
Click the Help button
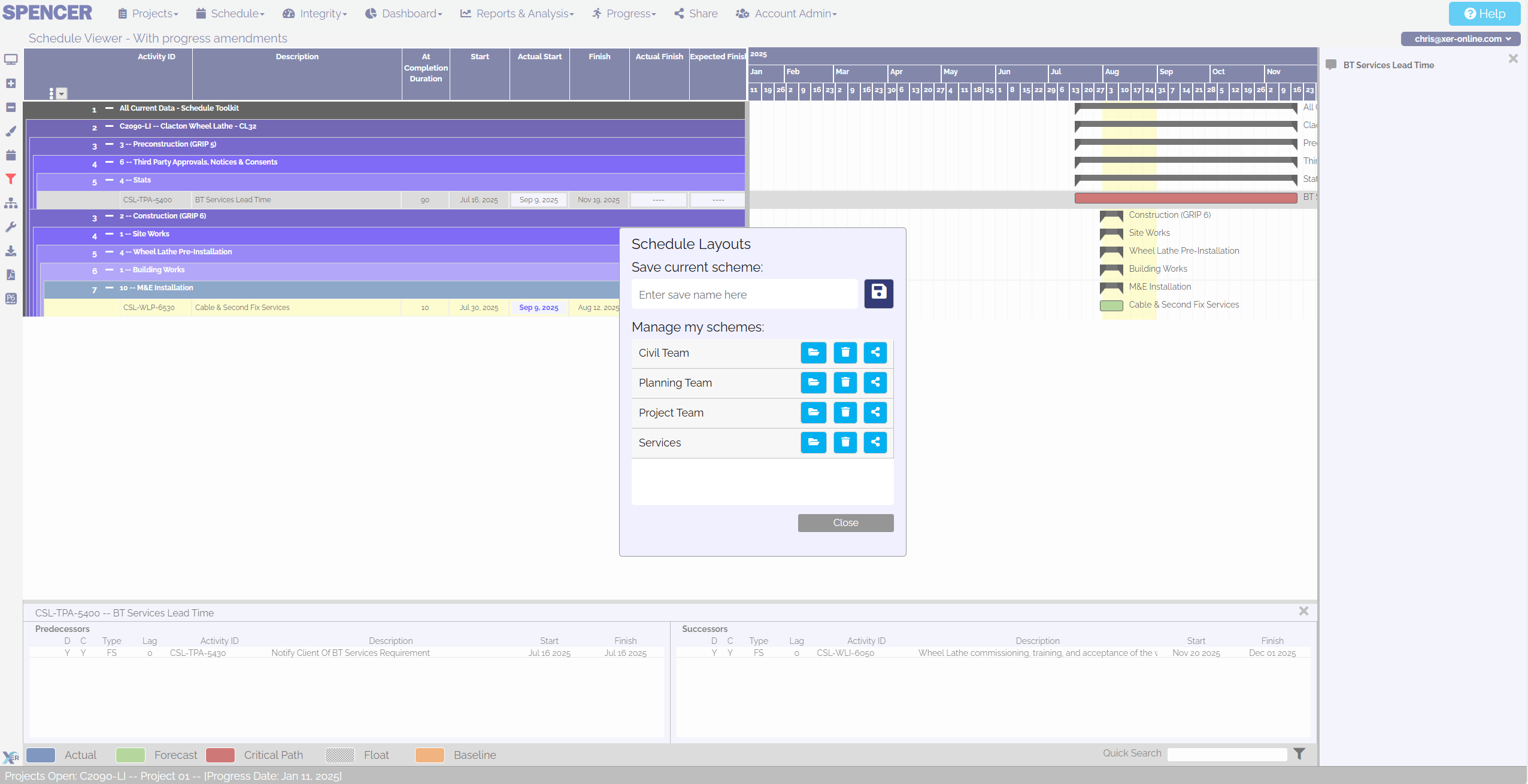point(1484,13)
